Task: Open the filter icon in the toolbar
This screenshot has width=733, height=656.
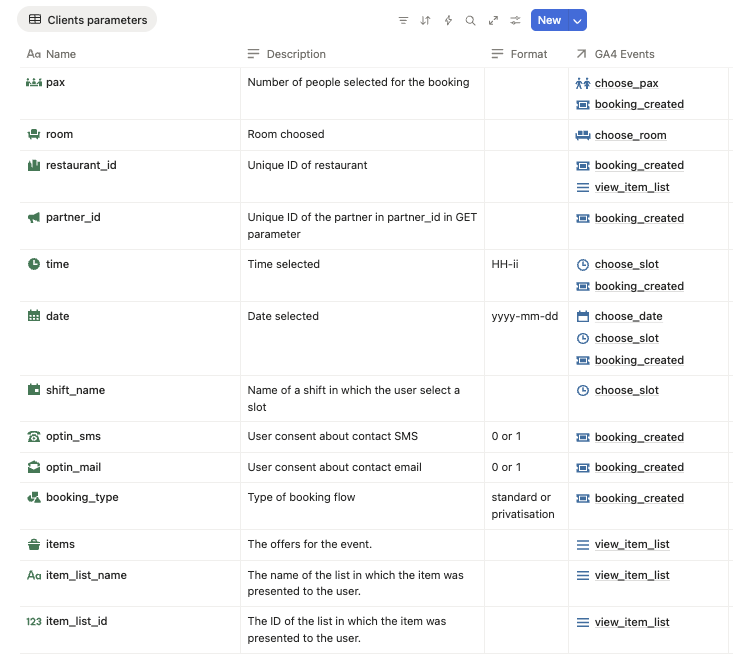Action: 403,20
